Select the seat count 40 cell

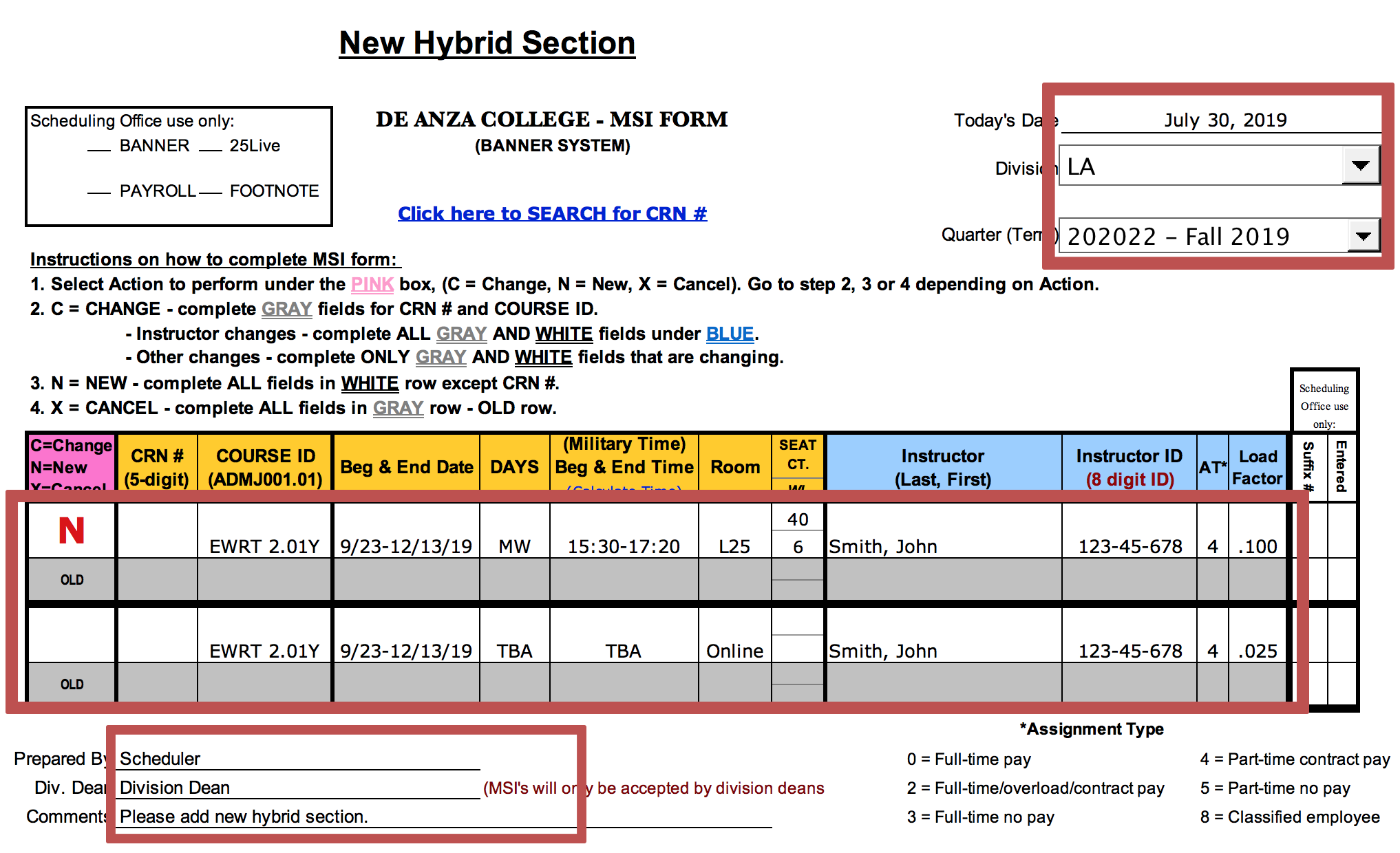798,519
